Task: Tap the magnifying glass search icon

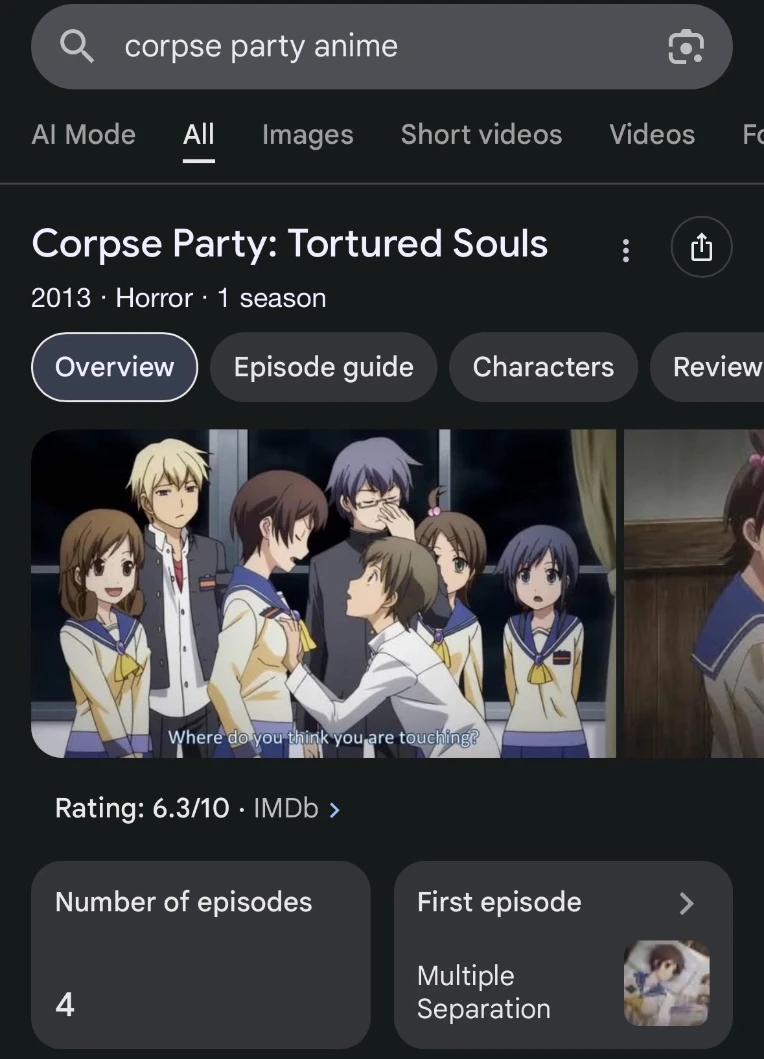Action: 76,47
